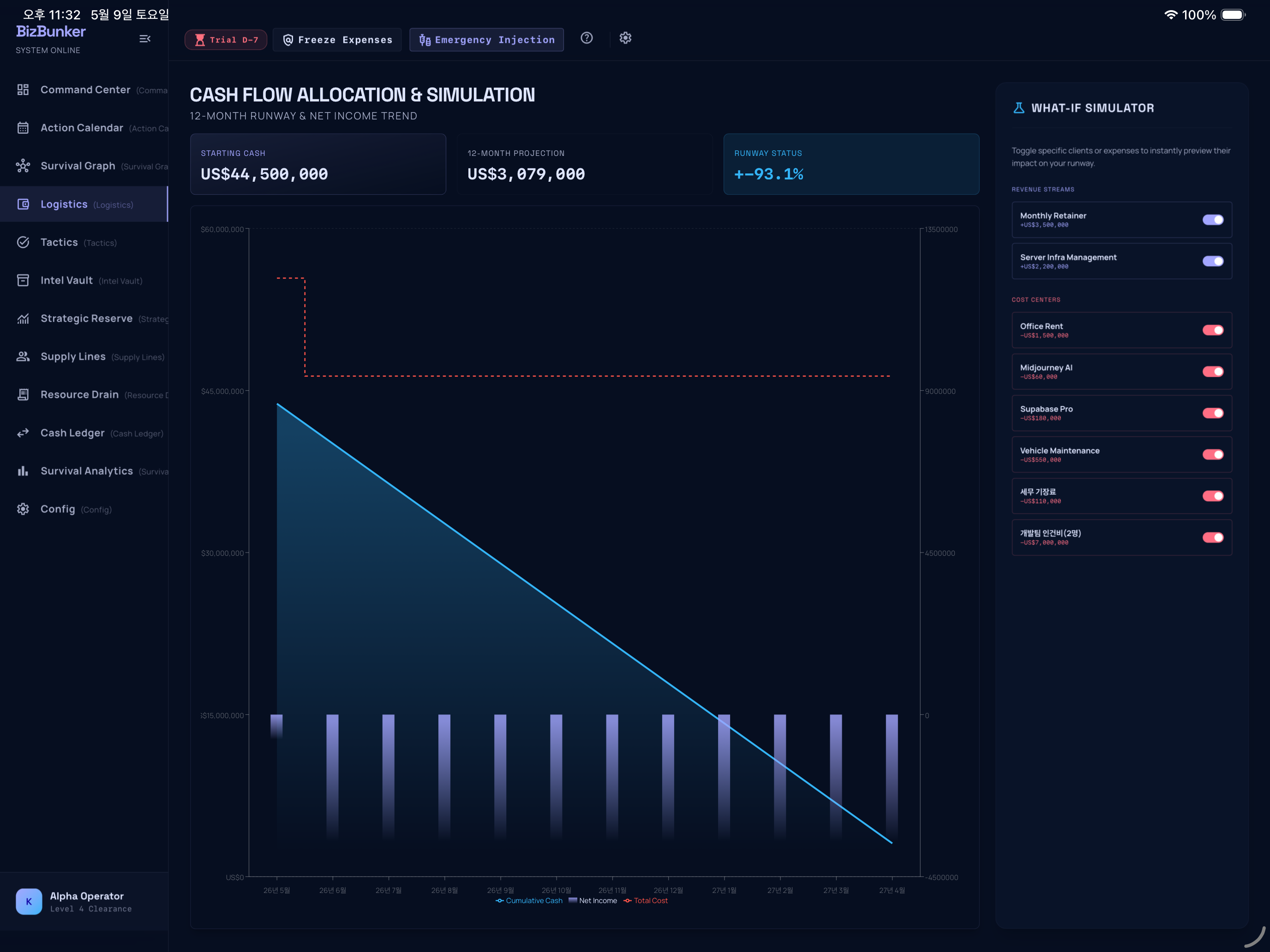Collapse the sidebar with the menu icon
This screenshot has width=1270, height=952.
point(145,38)
